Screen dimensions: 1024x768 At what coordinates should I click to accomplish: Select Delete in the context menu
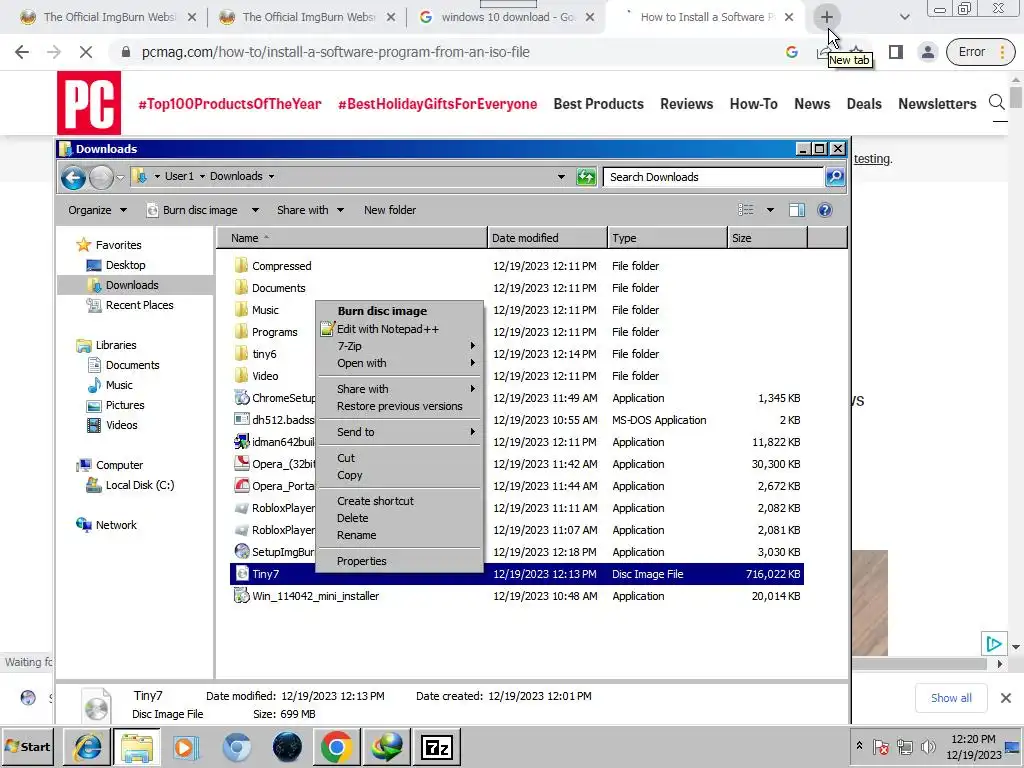pos(400,518)
